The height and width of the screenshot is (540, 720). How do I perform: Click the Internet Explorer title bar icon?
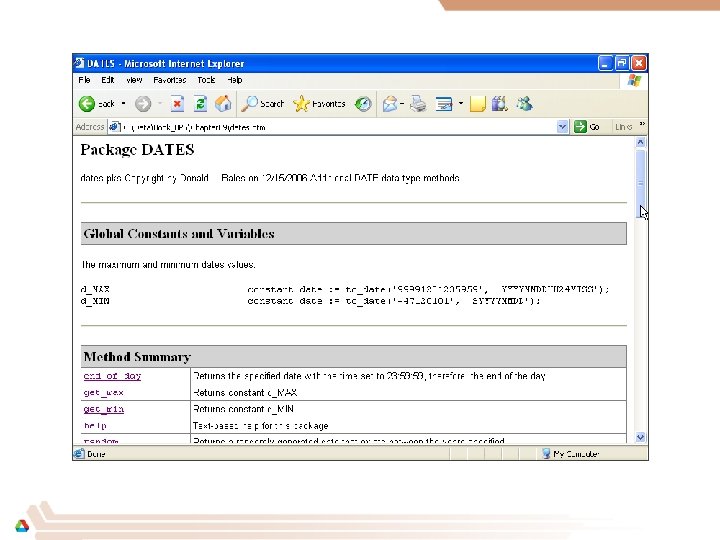point(80,63)
